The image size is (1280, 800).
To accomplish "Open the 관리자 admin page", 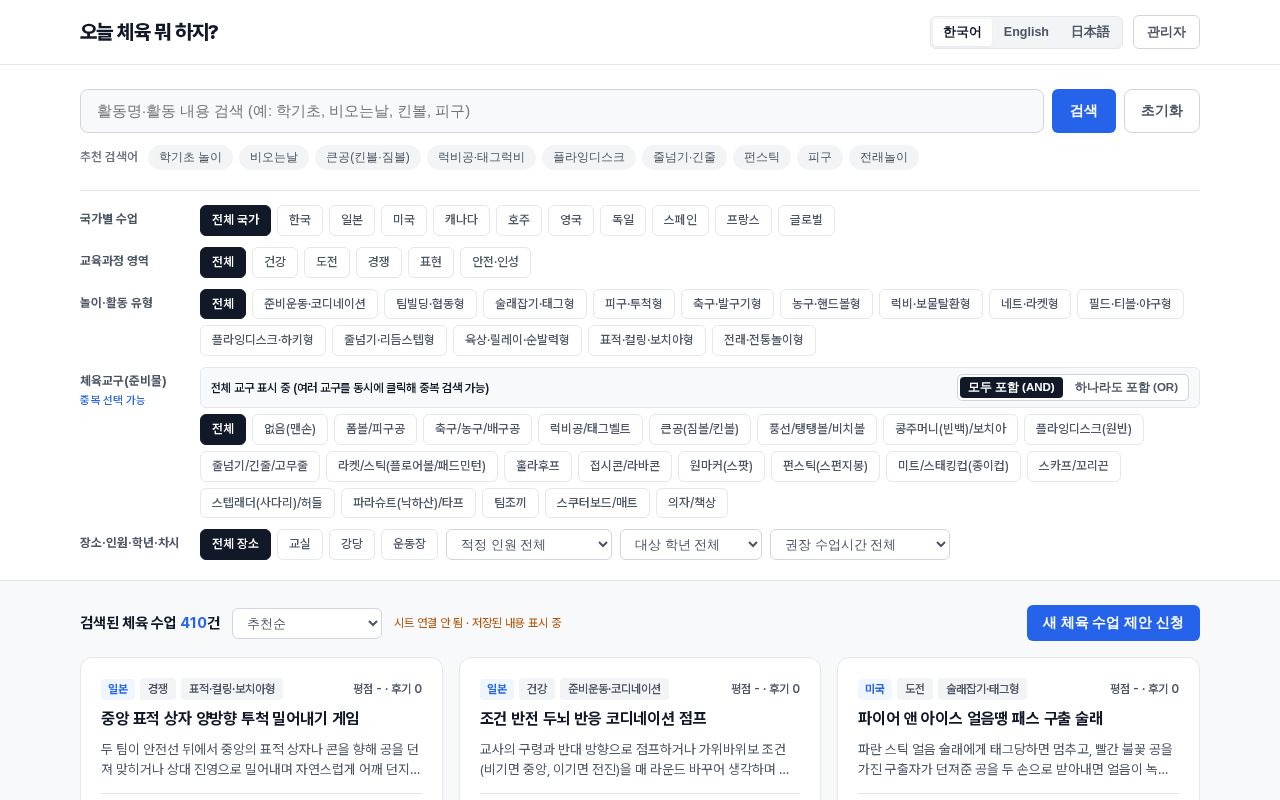I will pos(1166,32).
